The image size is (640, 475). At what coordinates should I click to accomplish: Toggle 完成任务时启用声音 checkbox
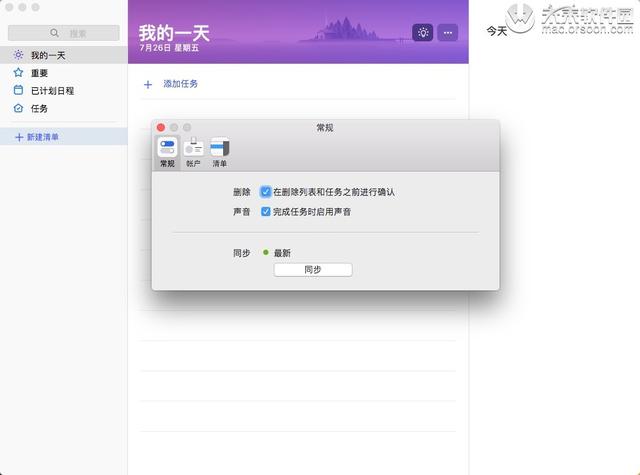(x=266, y=211)
